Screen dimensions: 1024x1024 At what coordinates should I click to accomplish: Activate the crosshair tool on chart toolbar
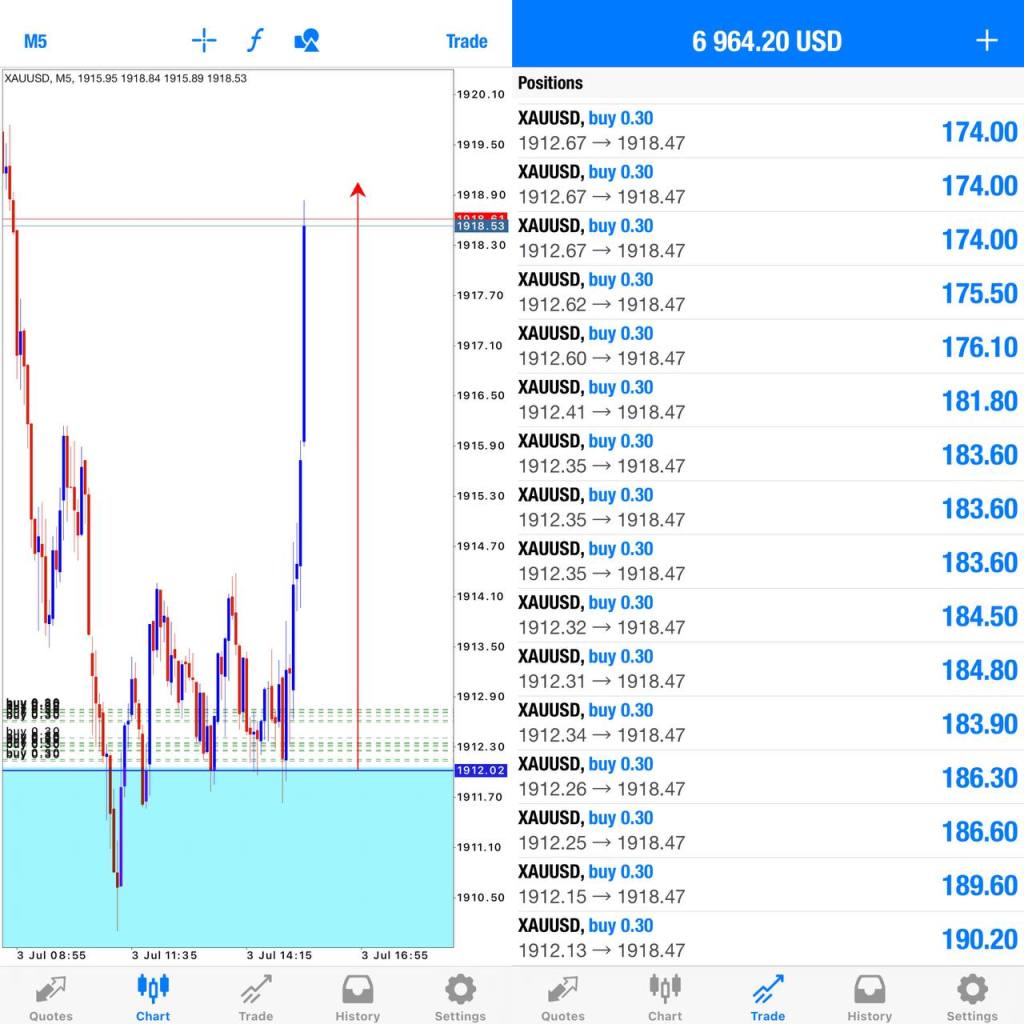coord(204,41)
